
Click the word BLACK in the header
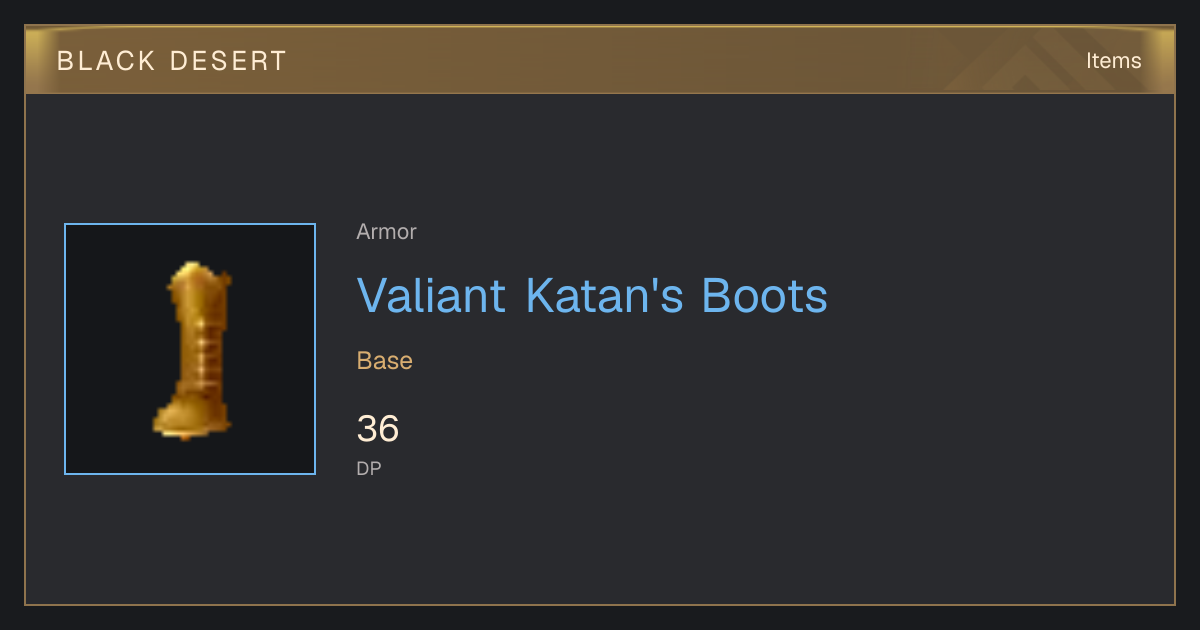[x=105, y=61]
